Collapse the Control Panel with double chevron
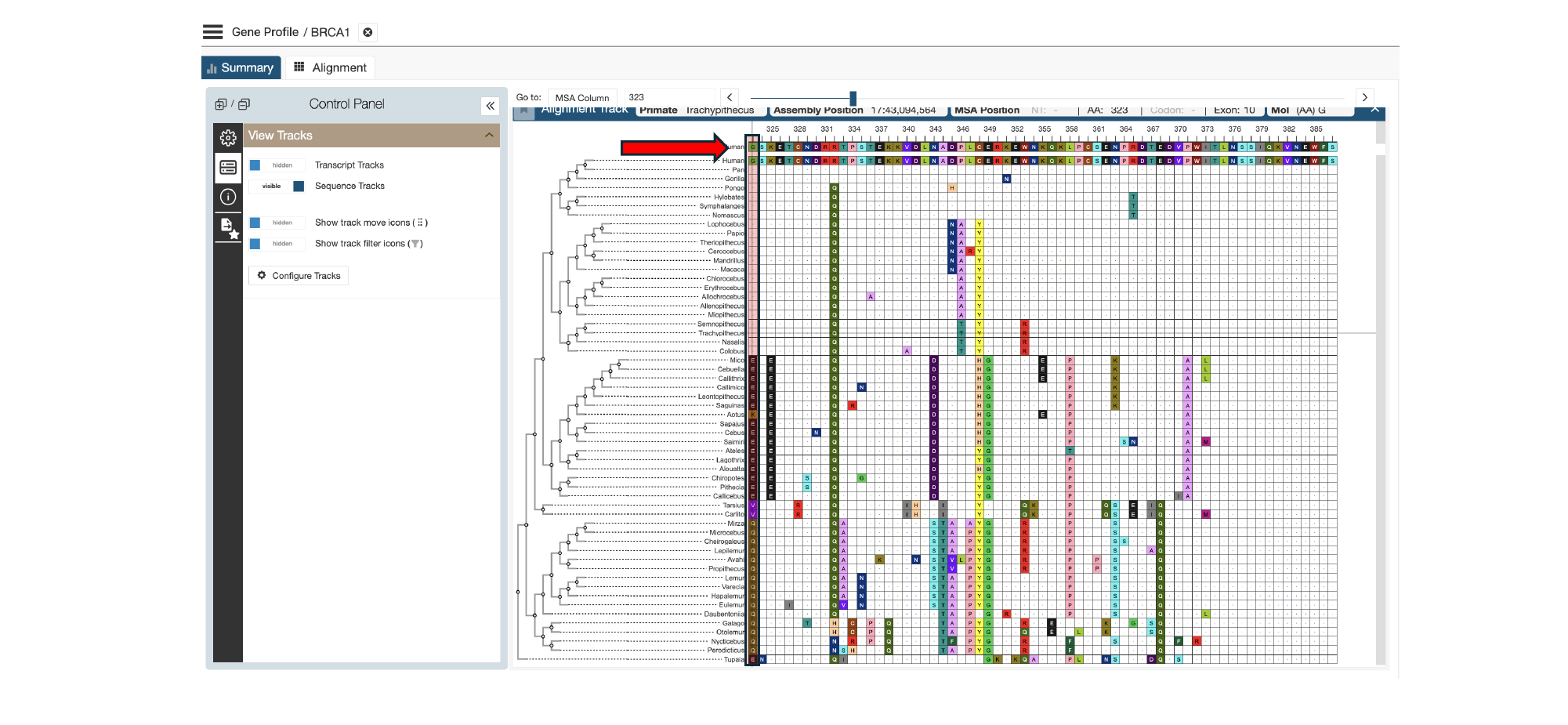1568x725 pixels. coord(490,106)
